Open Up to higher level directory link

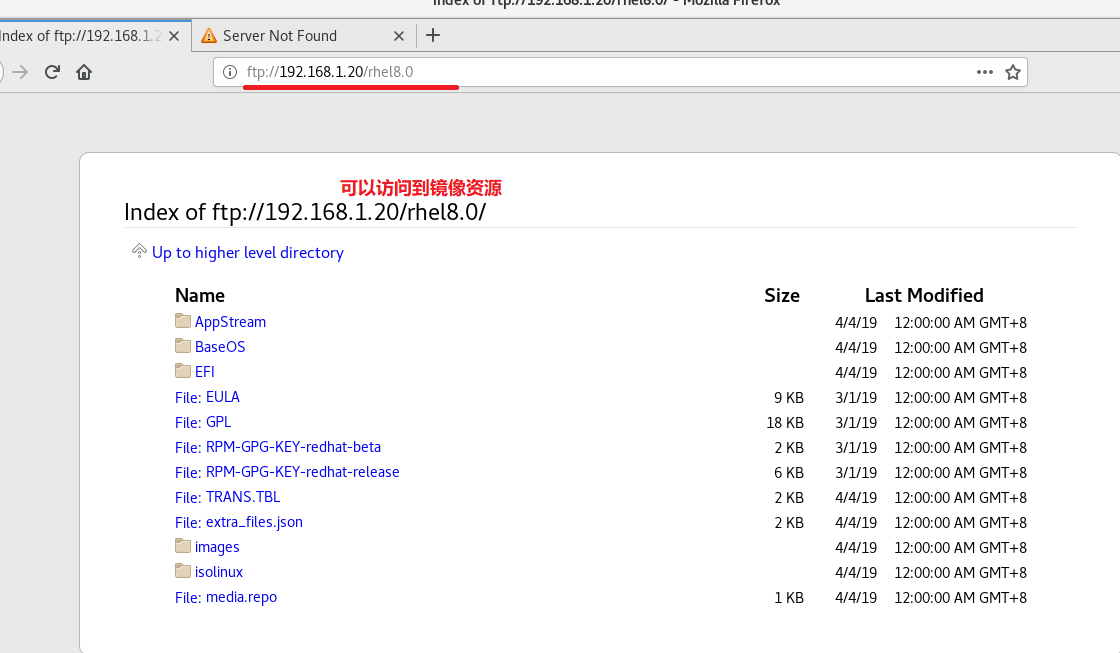[248, 253]
